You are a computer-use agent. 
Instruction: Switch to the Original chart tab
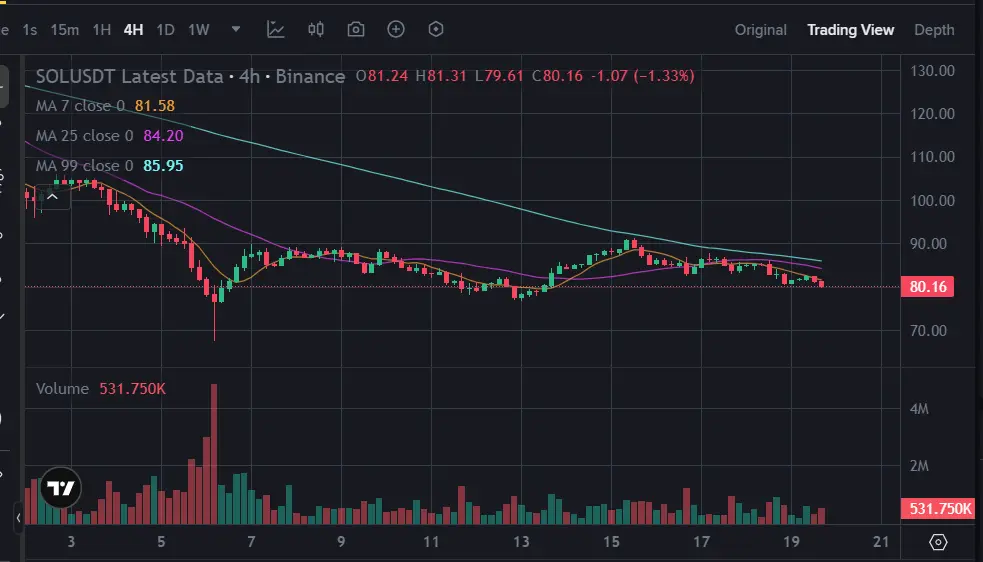[761, 29]
